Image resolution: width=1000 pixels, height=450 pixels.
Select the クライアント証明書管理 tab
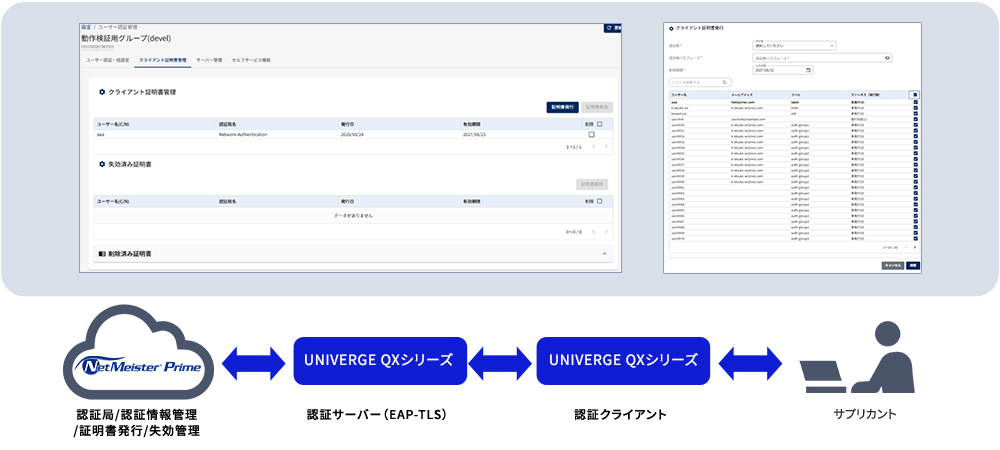click(163, 60)
